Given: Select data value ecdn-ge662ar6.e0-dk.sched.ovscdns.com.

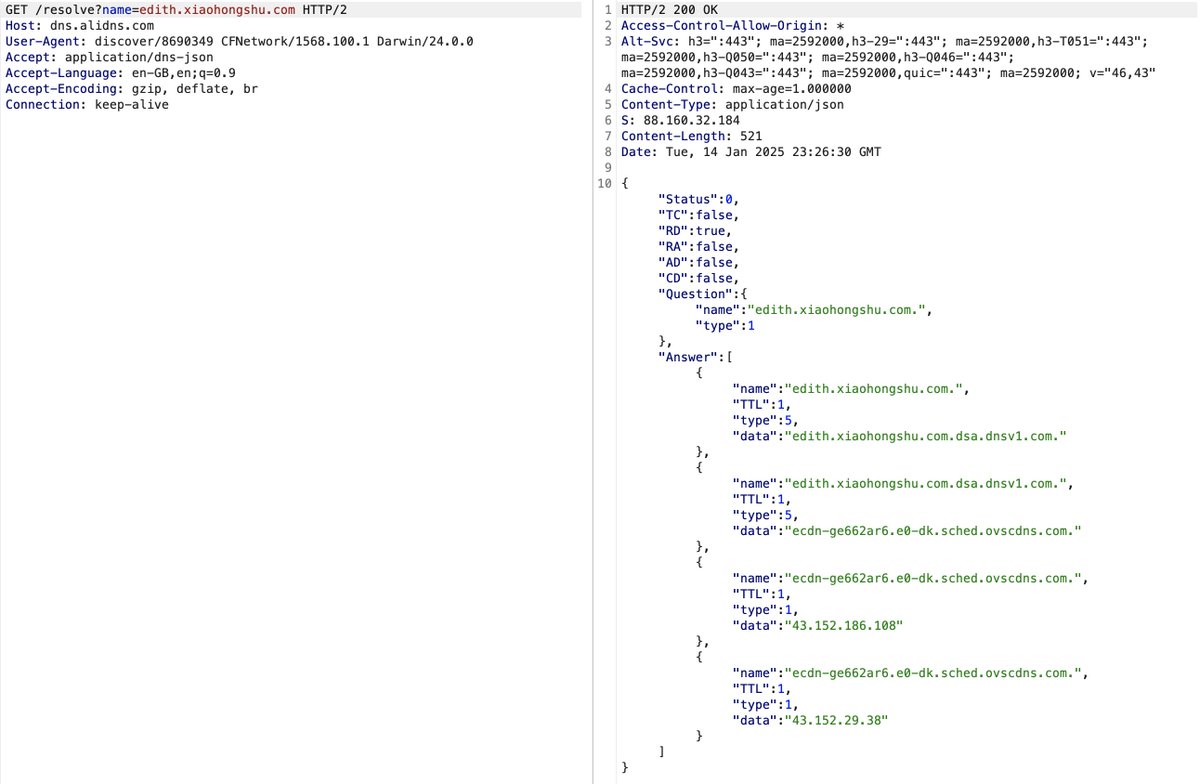Looking at the screenshot, I should pyautogui.click(x=935, y=531).
